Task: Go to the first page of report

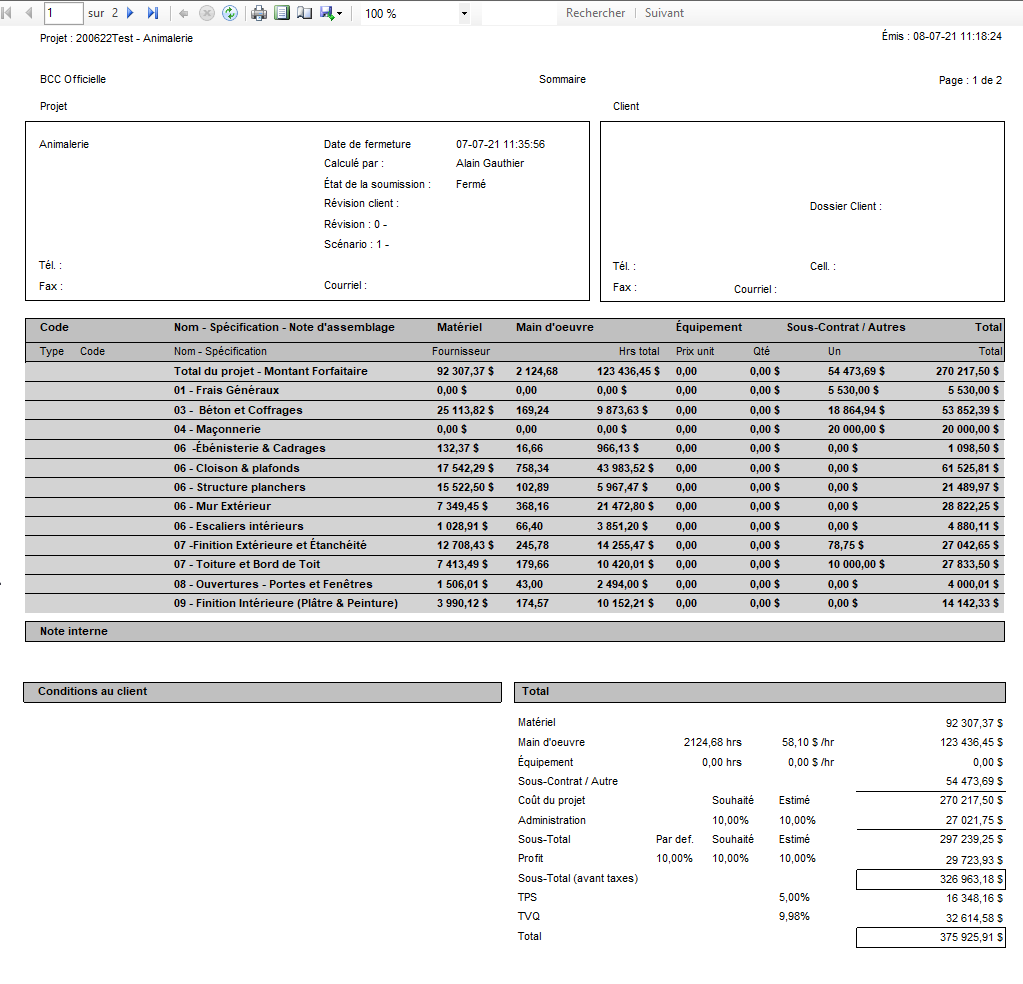Action: pos(8,13)
